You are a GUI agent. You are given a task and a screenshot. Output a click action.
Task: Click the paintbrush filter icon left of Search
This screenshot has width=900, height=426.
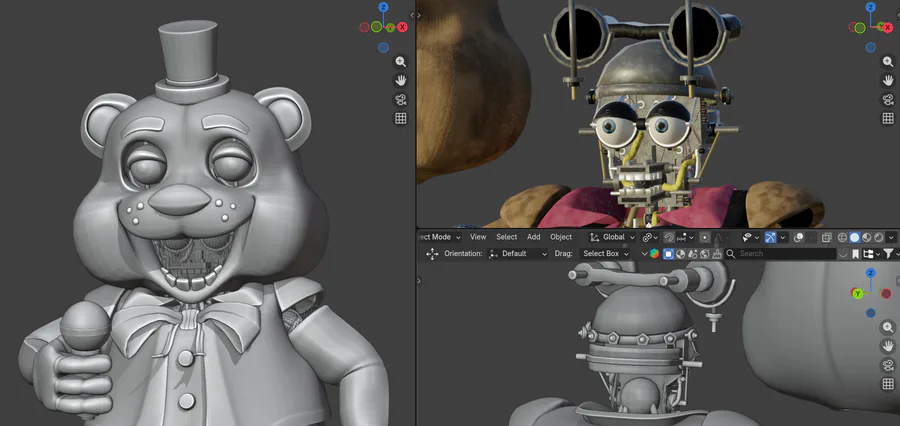click(717, 254)
